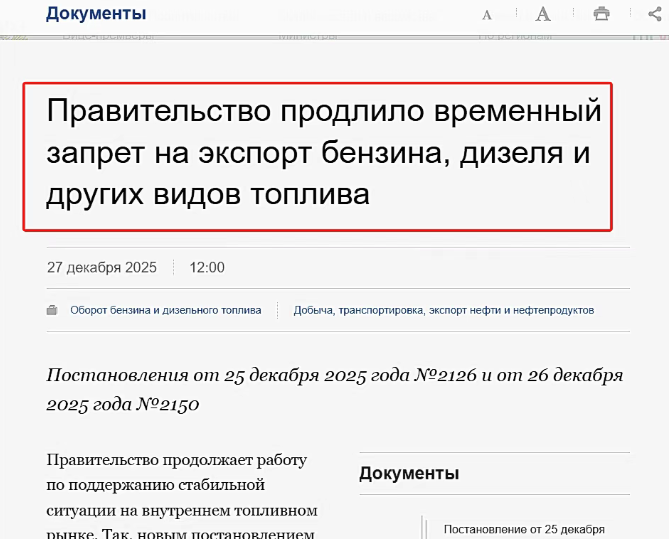Click 'Постановления' at the italic subtitle start
Image resolution: width=669 pixels, height=539 pixels.
(x=117, y=375)
